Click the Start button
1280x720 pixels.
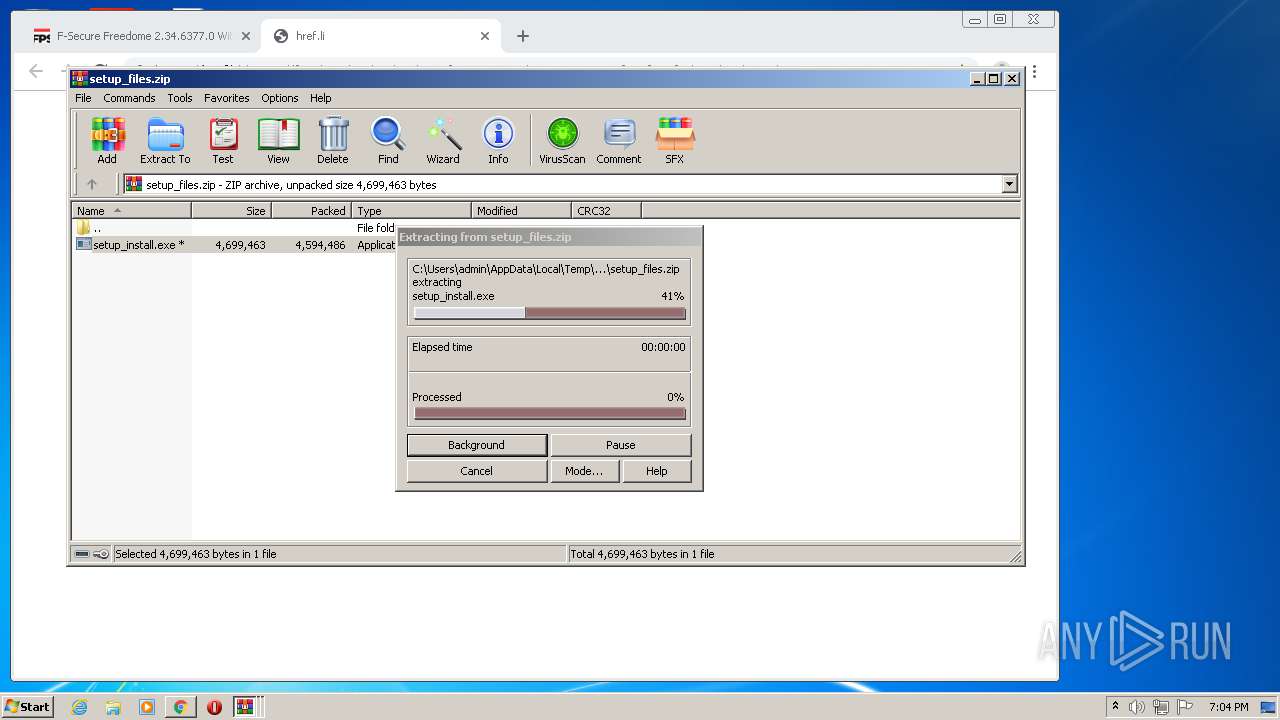(28, 707)
